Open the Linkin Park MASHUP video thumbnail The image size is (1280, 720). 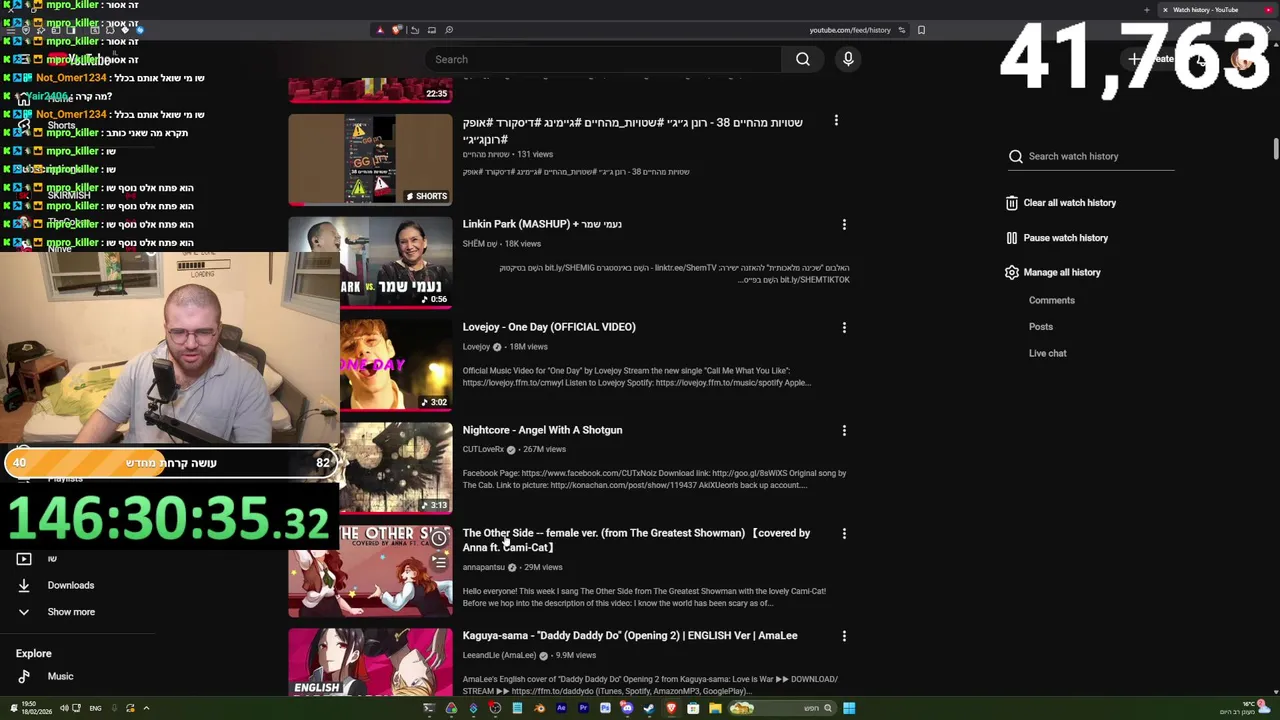pos(370,262)
